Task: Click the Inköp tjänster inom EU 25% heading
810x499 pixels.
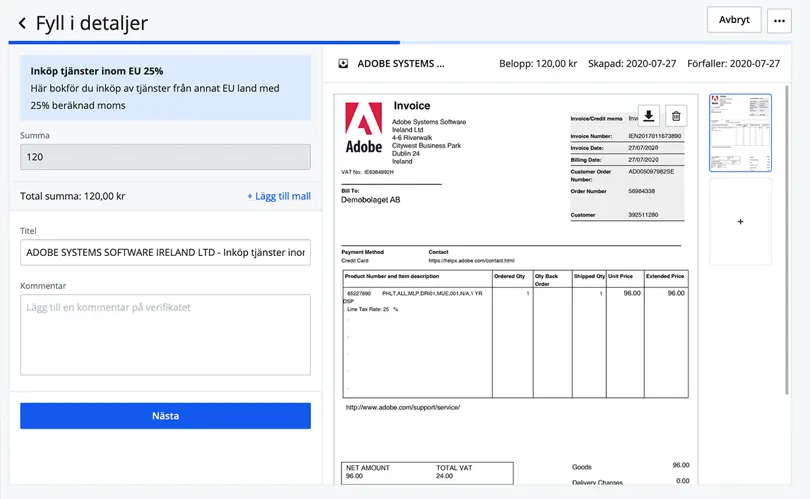Action: pos(97,71)
